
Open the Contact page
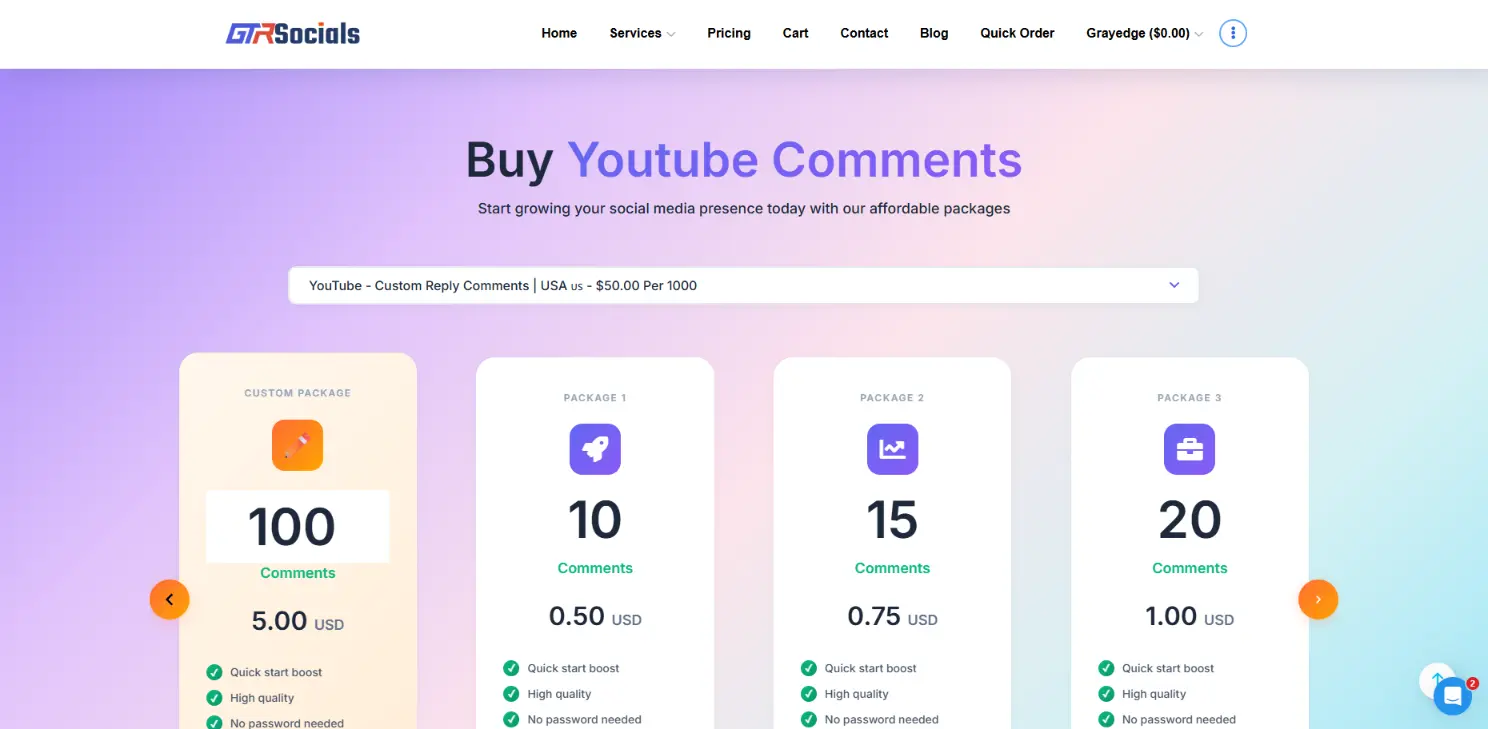(x=863, y=32)
